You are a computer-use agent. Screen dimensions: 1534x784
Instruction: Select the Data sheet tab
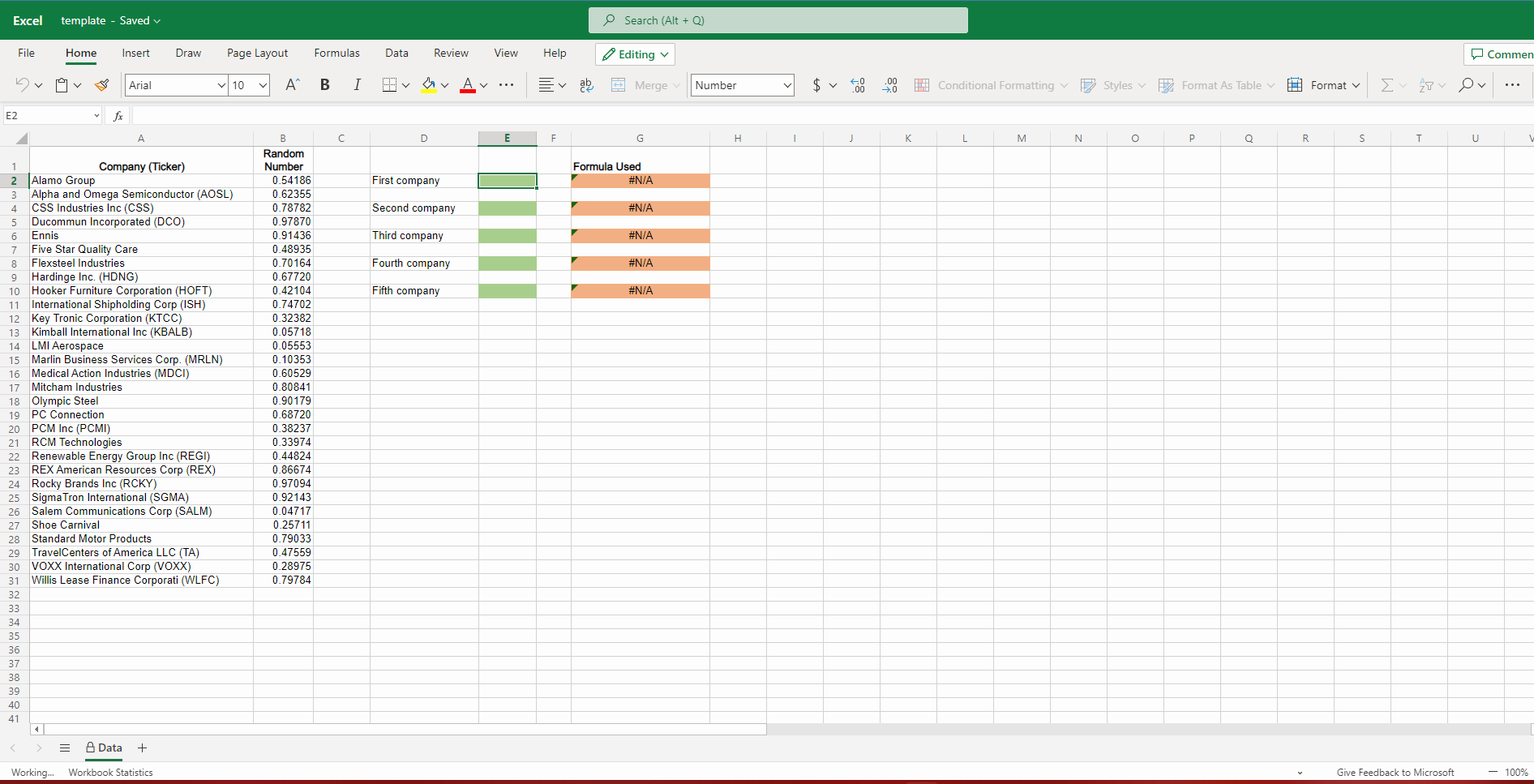click(x=104, y=748)
